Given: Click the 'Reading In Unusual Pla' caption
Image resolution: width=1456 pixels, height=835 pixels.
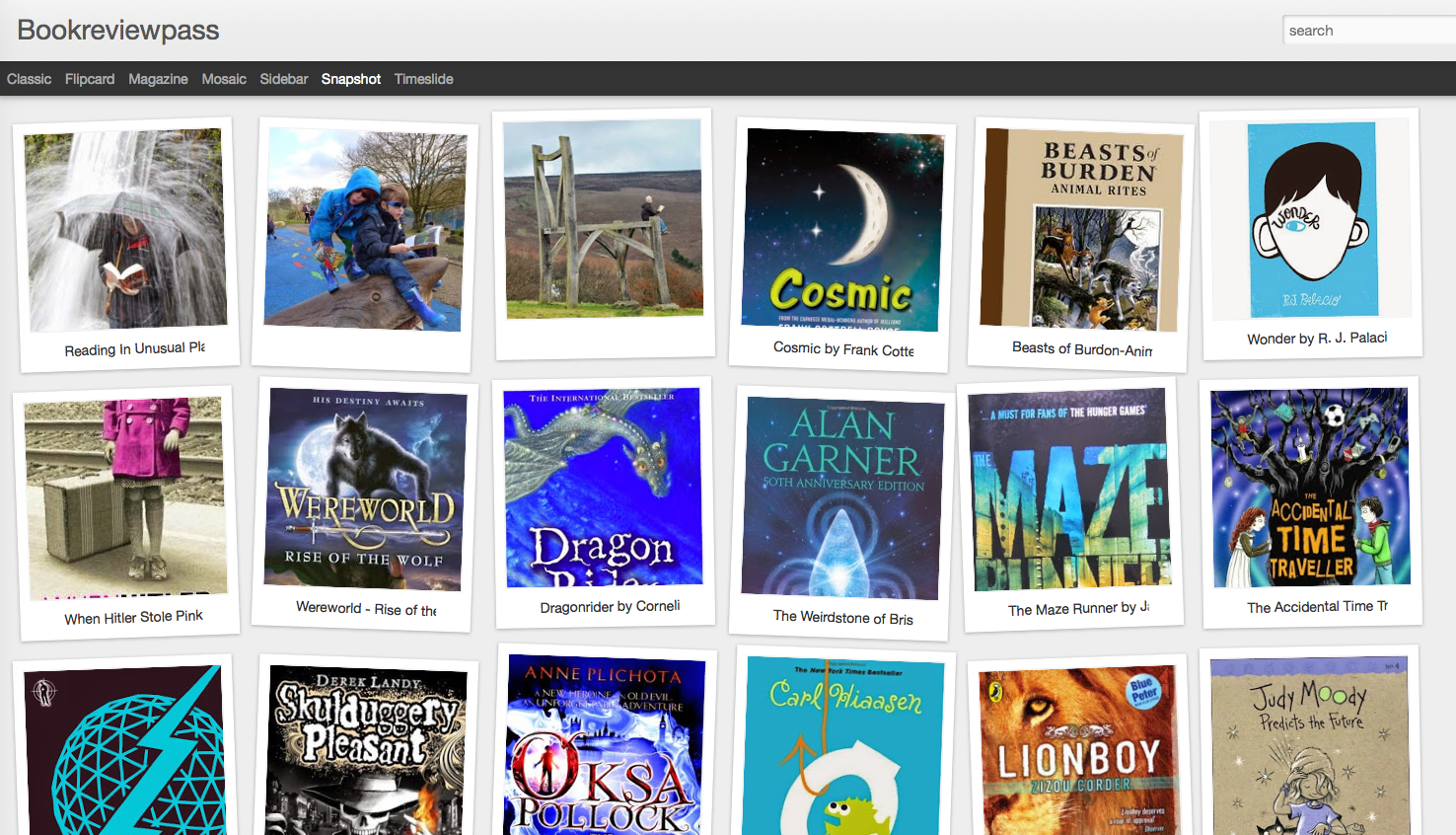Looking at the screenshot, I should coord(135,349).
